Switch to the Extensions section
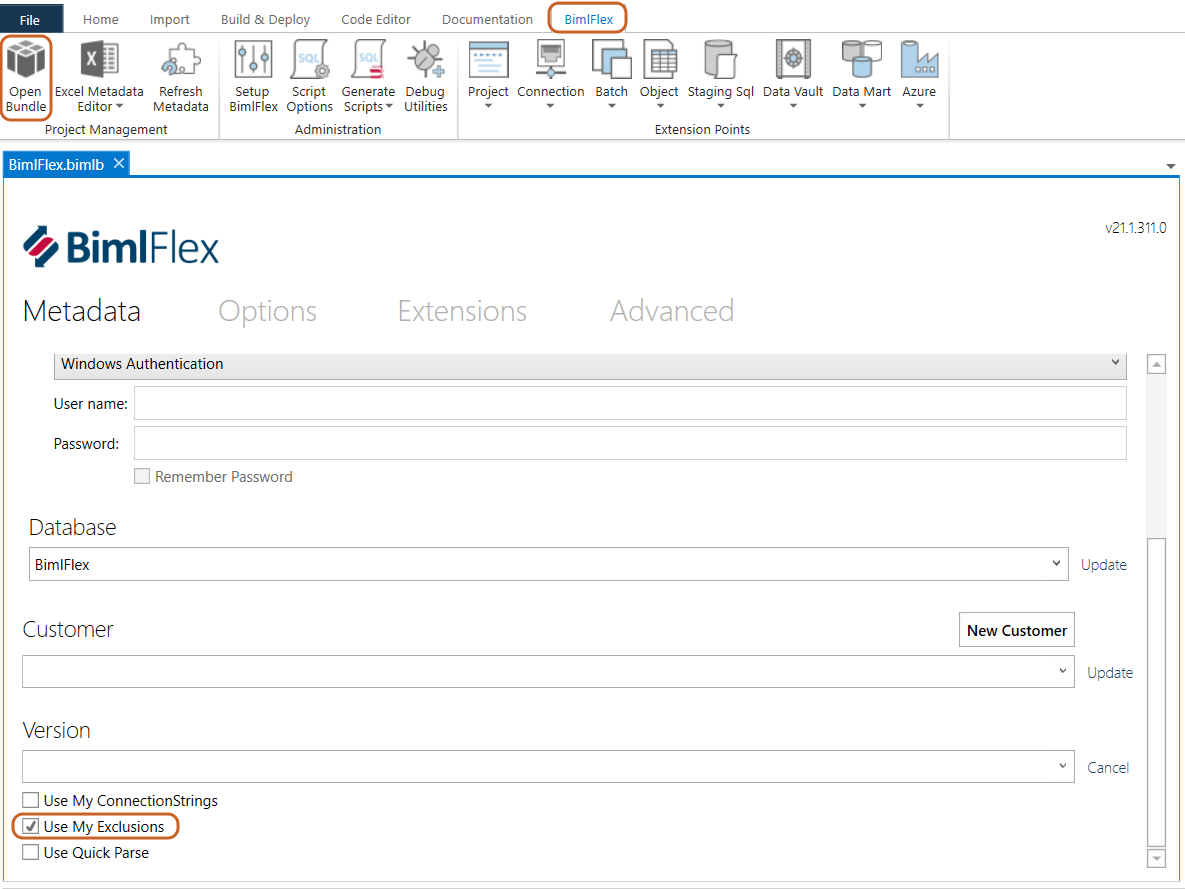 click(x=463, y=311)
